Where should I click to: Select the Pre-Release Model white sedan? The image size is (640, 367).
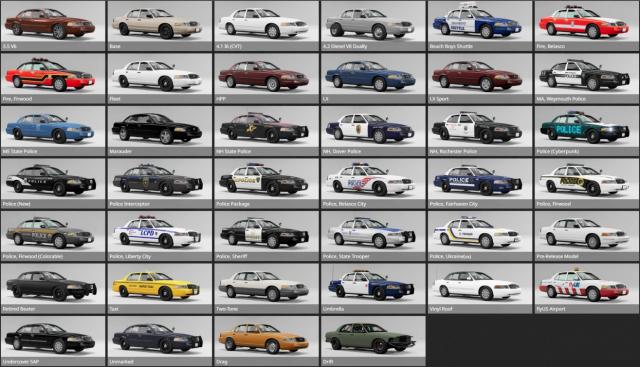(587, 236)
